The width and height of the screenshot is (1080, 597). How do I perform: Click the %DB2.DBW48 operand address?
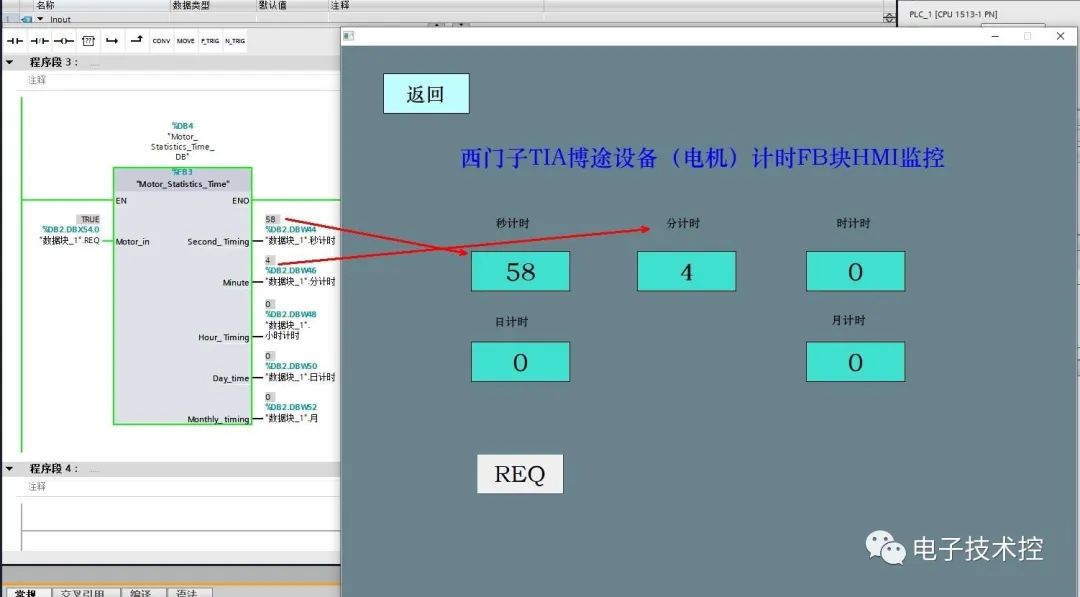(x=291, y=314)
